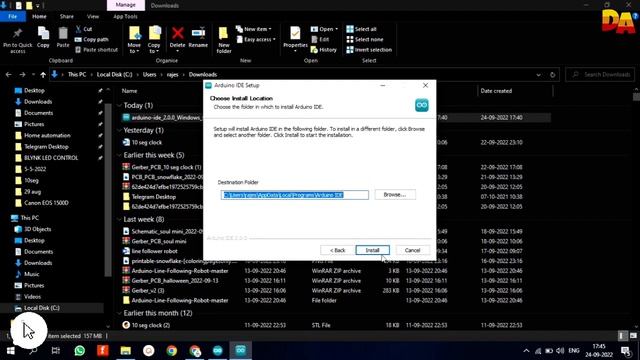The height and width of the screenshot is (360, 640).
Task: Click History in the Open group
Action: (x=324, y=50)
